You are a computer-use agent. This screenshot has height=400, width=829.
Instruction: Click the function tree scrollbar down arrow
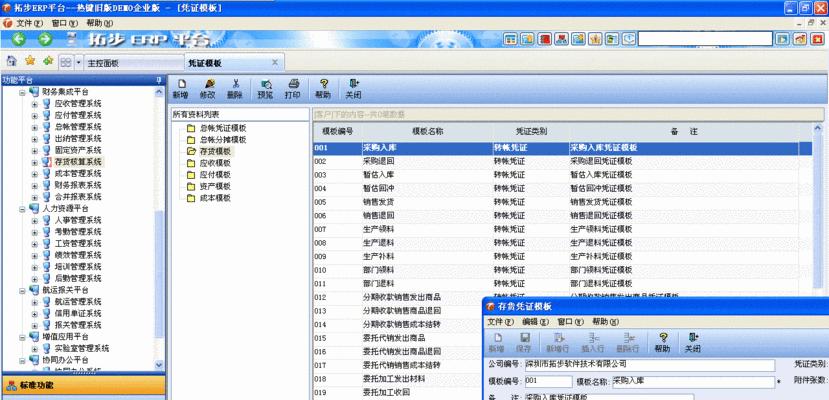tap(160, 365)
